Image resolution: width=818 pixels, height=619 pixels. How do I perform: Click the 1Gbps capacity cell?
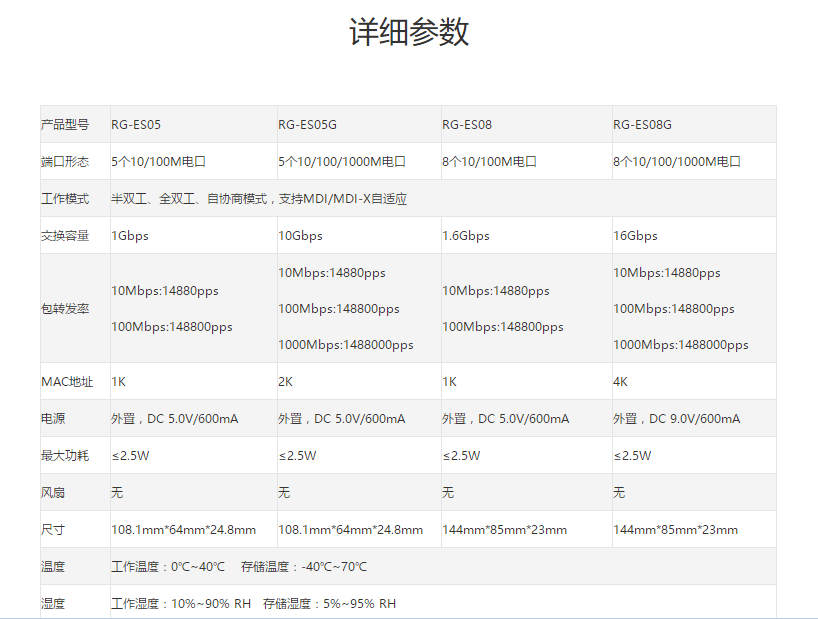pyautogui.click(x=130, y=236)
